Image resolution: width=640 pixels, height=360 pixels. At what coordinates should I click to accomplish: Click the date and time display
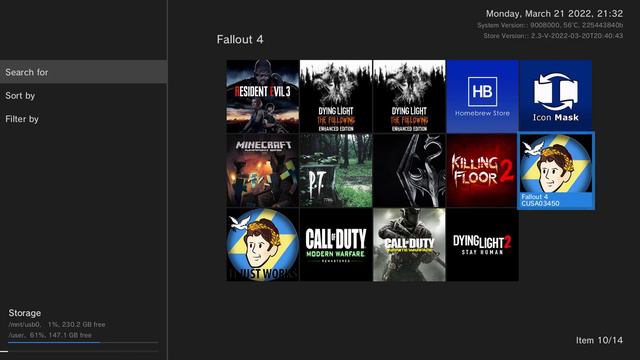point(554,13)
